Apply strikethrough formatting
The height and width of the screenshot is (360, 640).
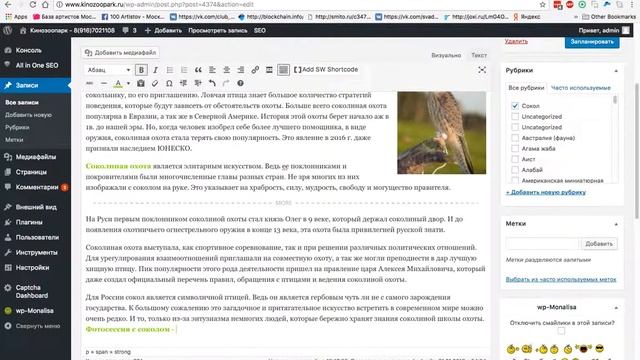[x=89, y=83]
